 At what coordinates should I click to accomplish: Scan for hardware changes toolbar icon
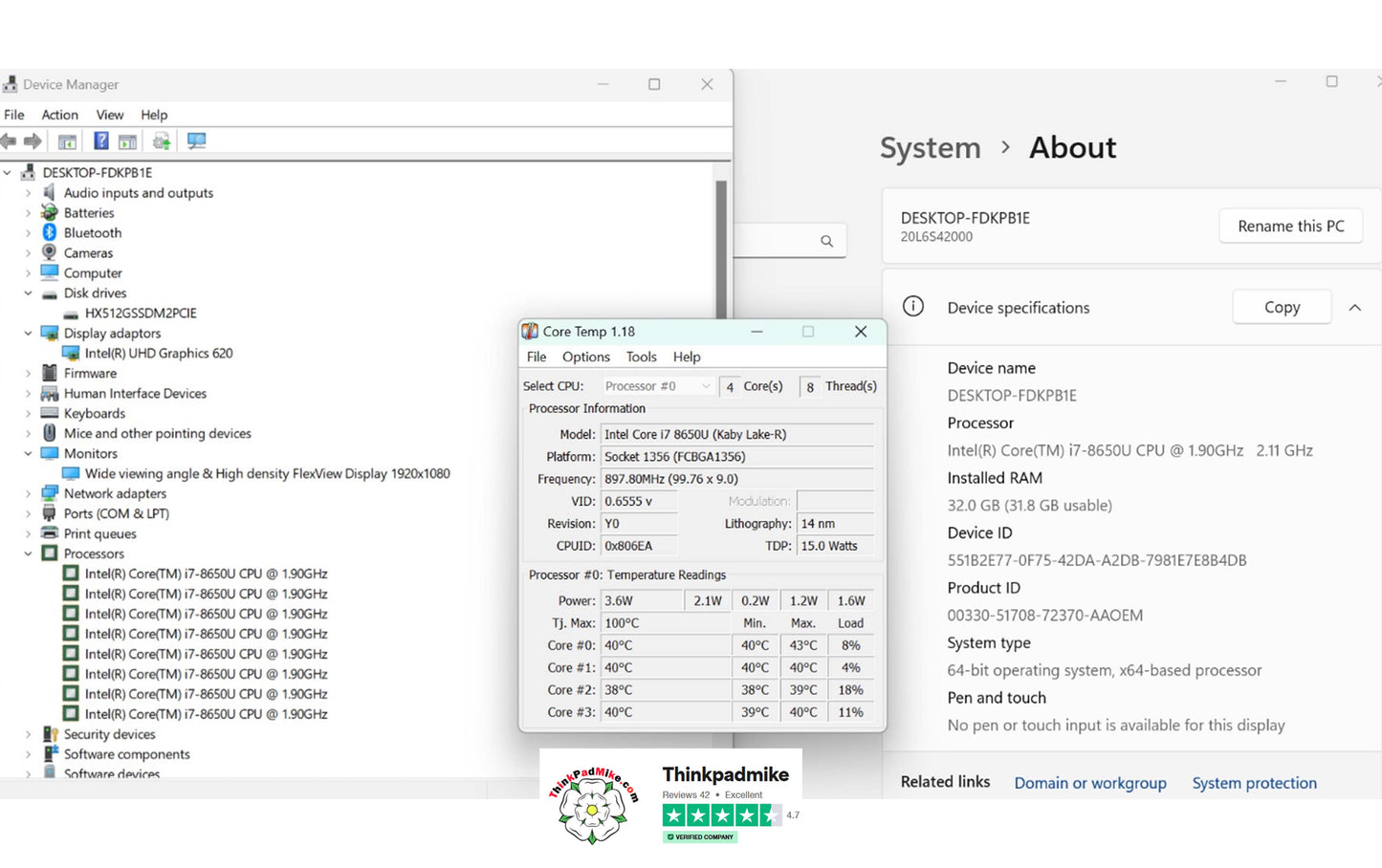(x=196, y=141)
